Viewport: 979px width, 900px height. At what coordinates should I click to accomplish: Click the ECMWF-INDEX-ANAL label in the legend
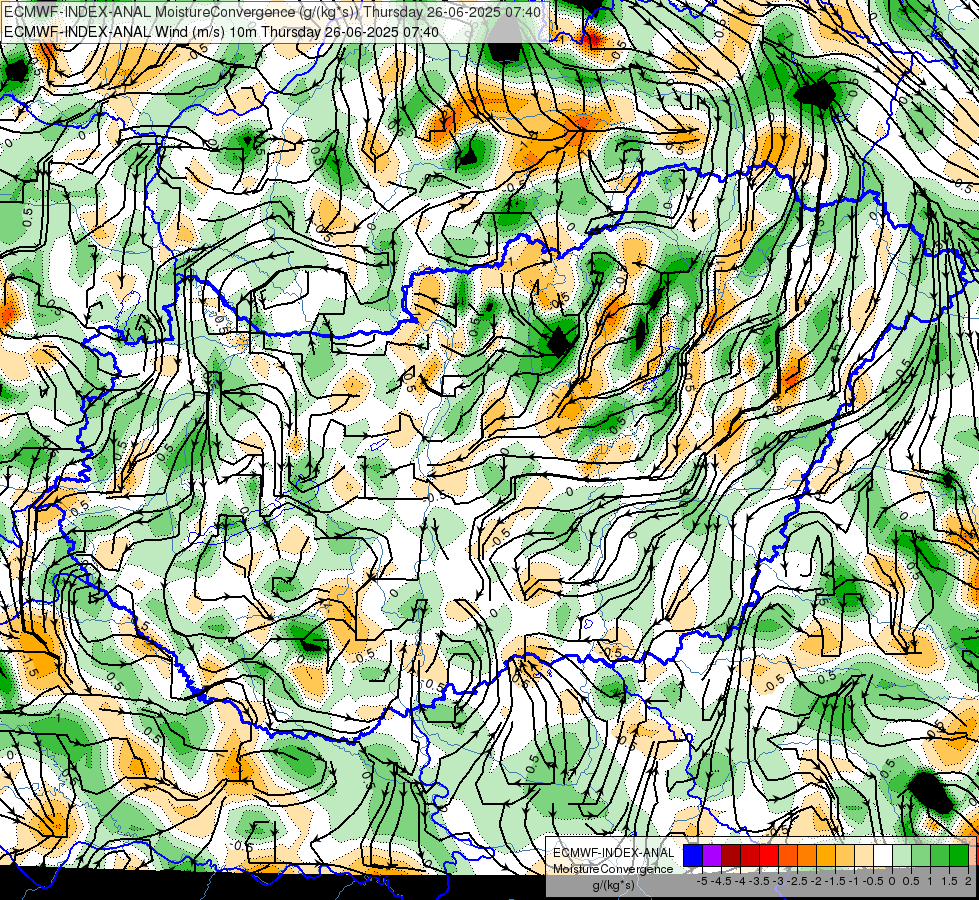pyautogui.click(x=613, y=853)
